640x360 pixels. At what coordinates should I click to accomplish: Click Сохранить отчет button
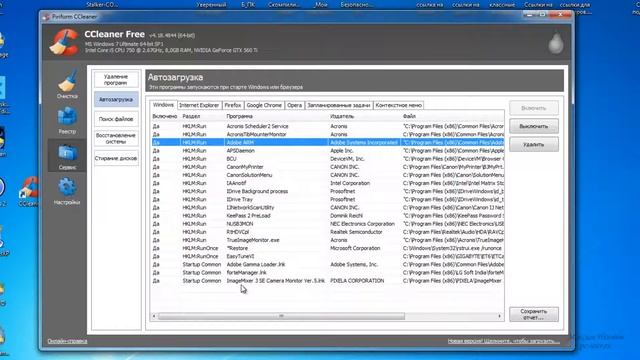click(534, 314)
